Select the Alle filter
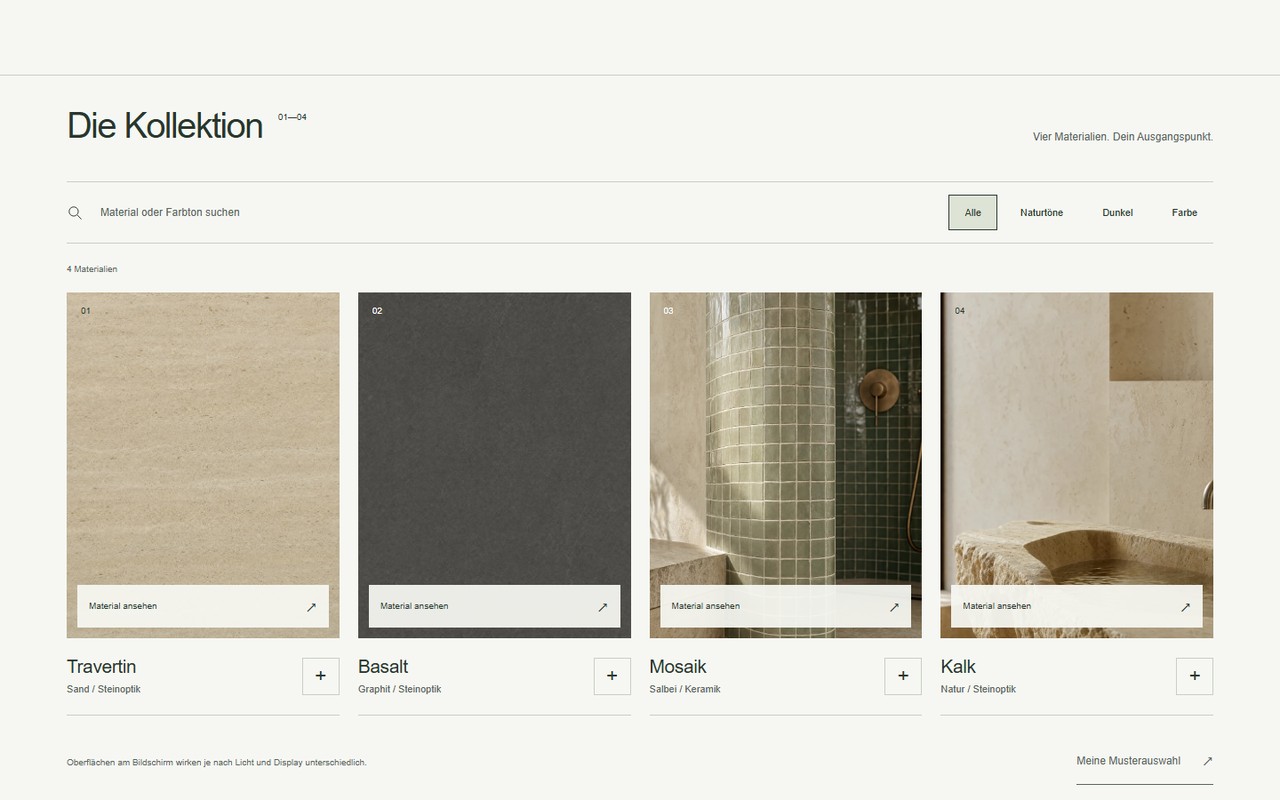The width and height of the screenshot is (1280, 800). click(x=973, y=212)
